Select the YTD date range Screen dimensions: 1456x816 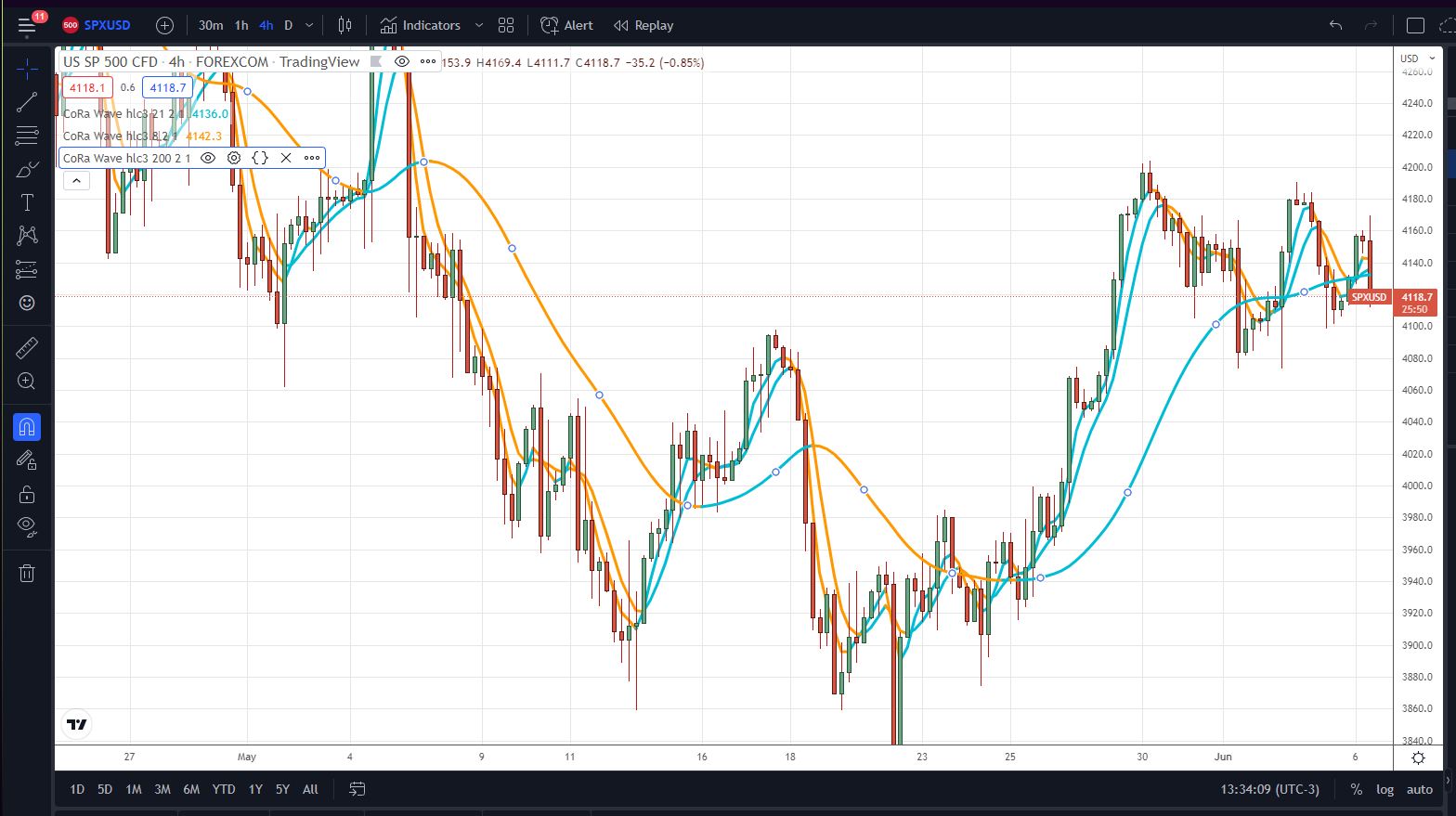(223, 789)
